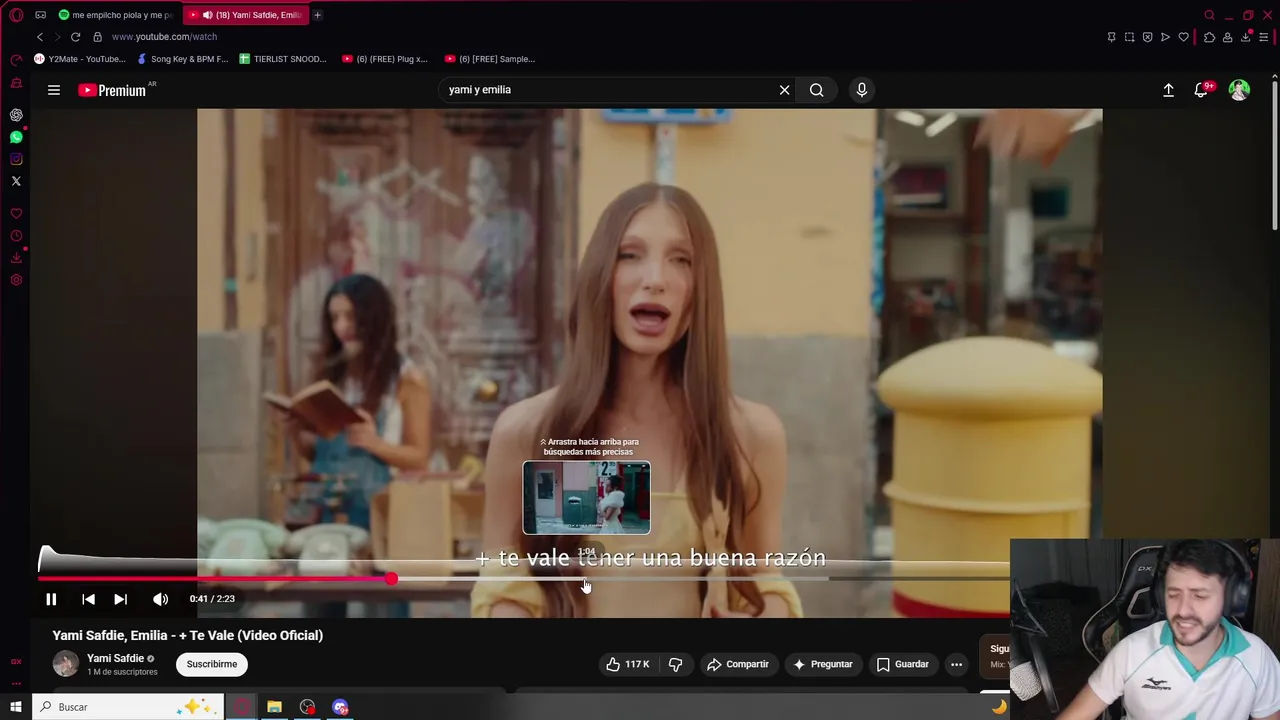Open the '(6) [FREE] Sample' bookmark

point(490,59)
